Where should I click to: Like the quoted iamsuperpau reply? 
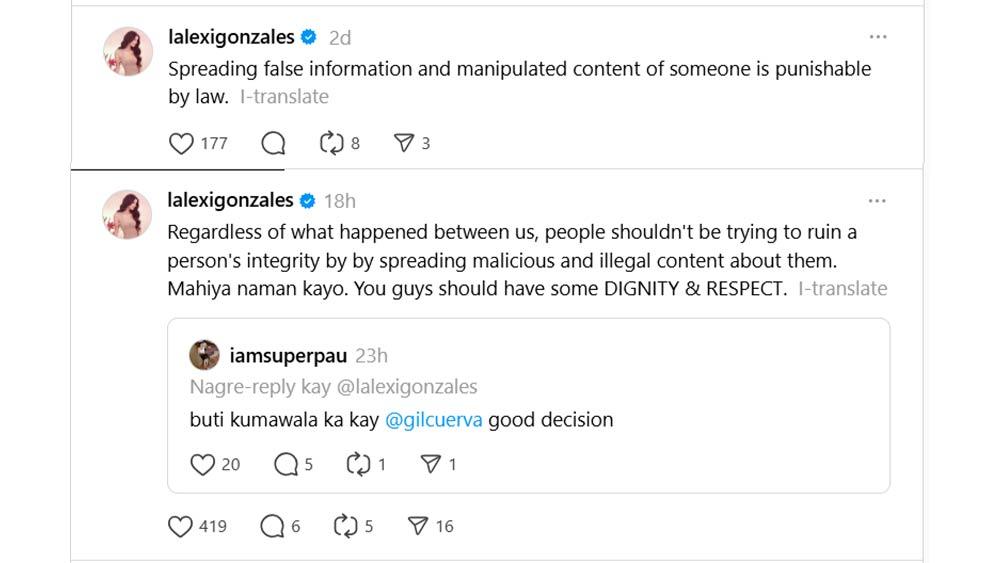point(203,464)
